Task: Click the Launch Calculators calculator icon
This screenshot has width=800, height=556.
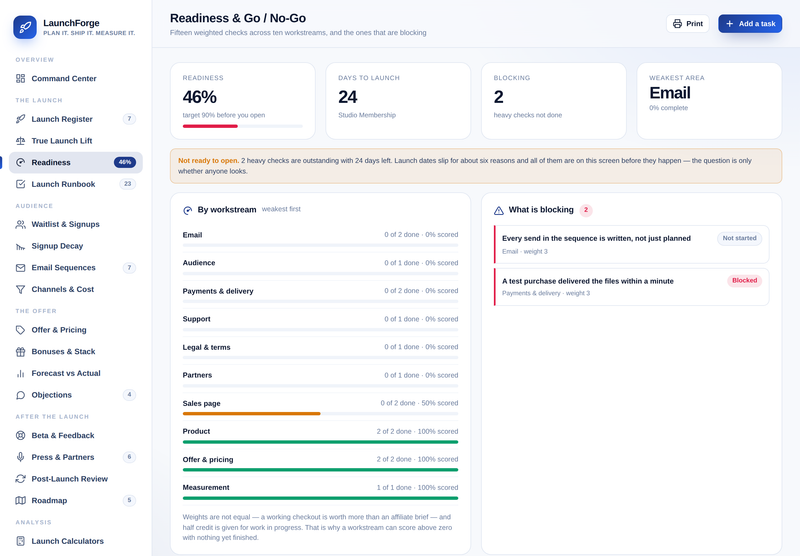Action: click(20, 541)
